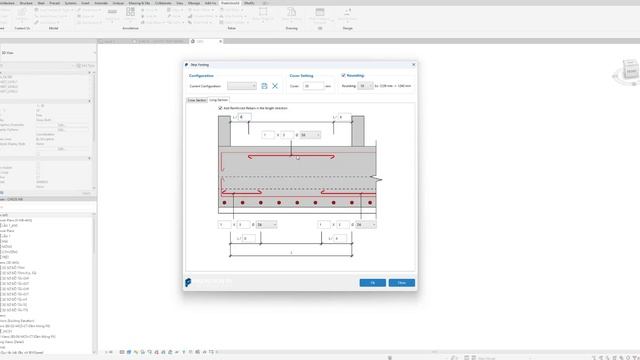Click the top rebar second count field
Image resolution: width=640 pixels, height=360 pixels.
(x=287, y=135)
